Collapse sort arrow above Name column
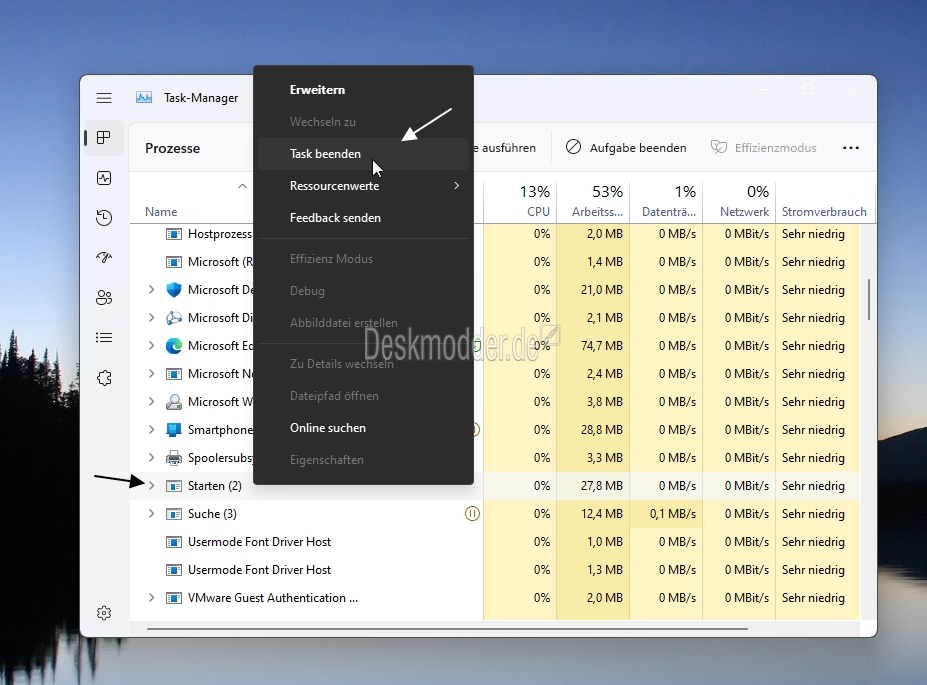 pos(242,186)
